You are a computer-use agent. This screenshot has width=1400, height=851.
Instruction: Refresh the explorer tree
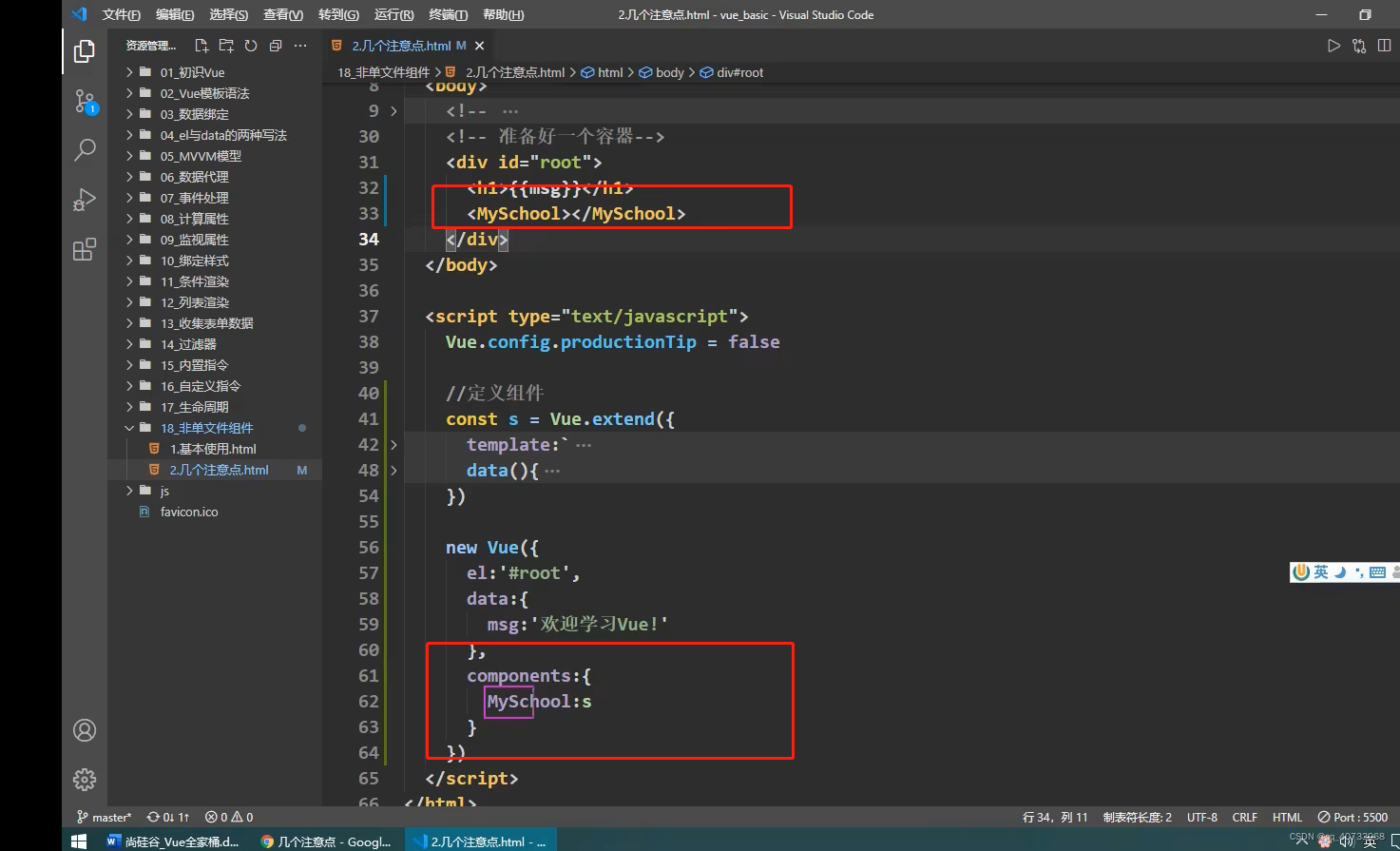[x=251, y=46]
